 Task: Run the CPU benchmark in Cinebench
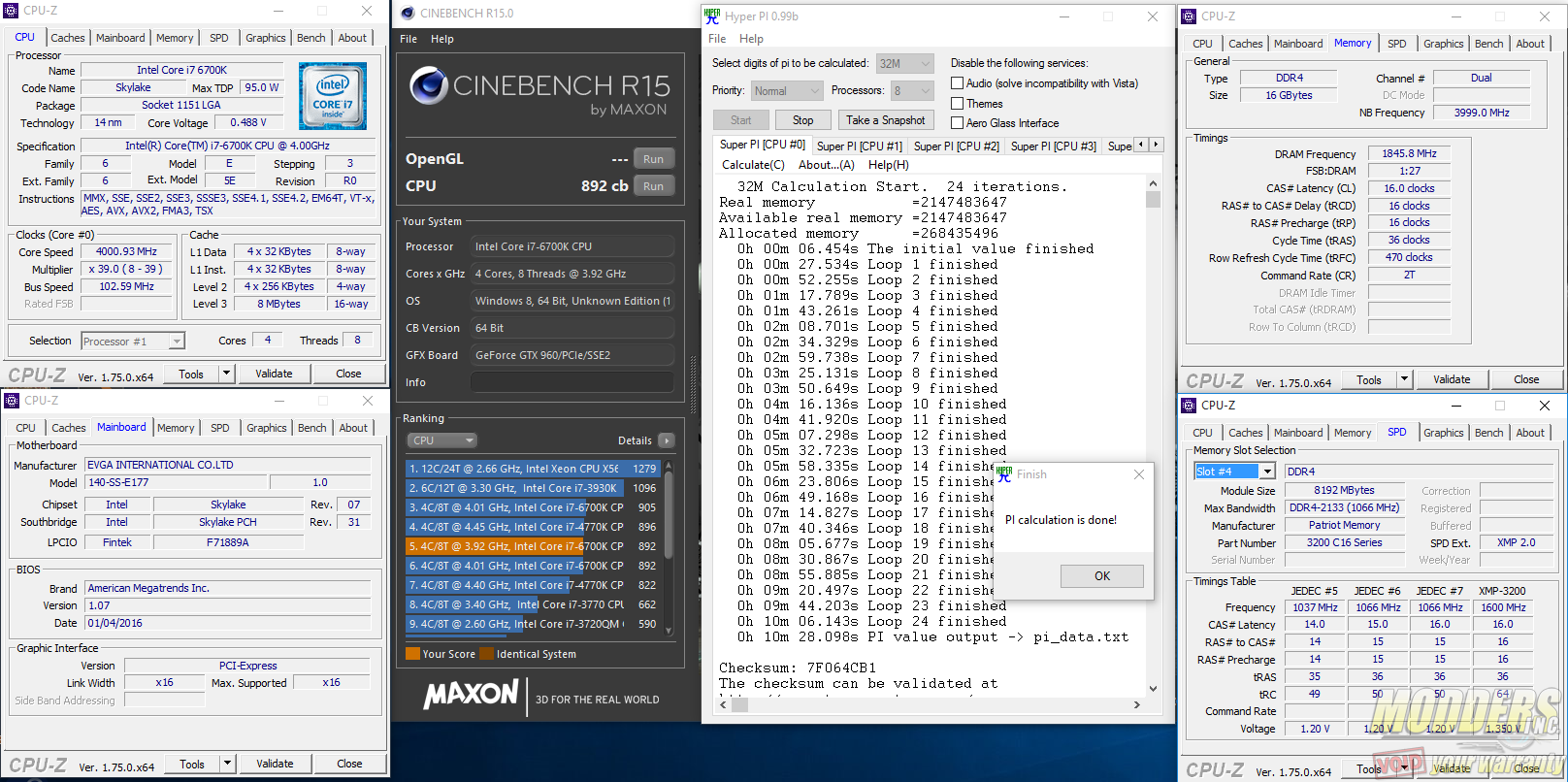(653, 186)
